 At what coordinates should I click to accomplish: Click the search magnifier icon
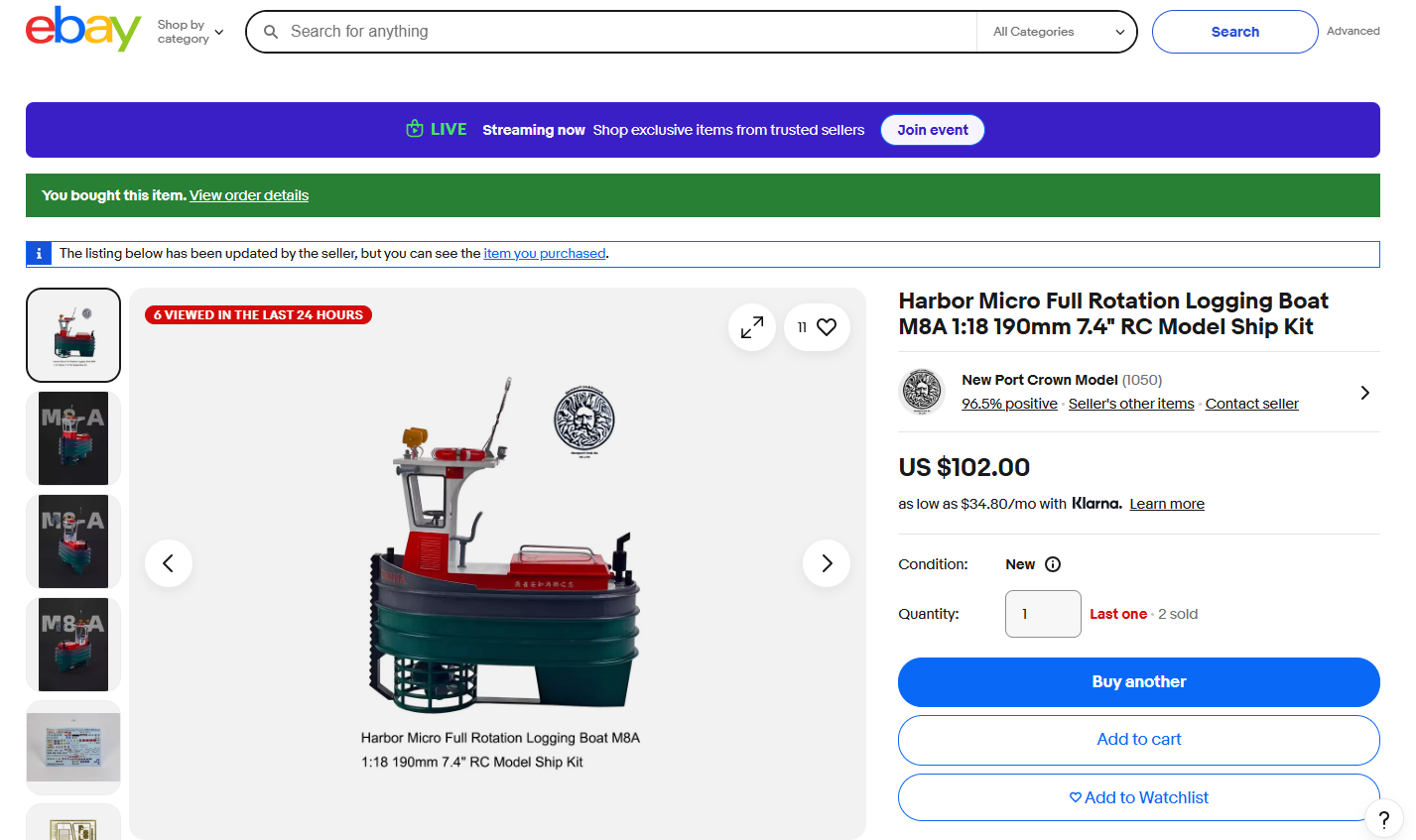270,32
